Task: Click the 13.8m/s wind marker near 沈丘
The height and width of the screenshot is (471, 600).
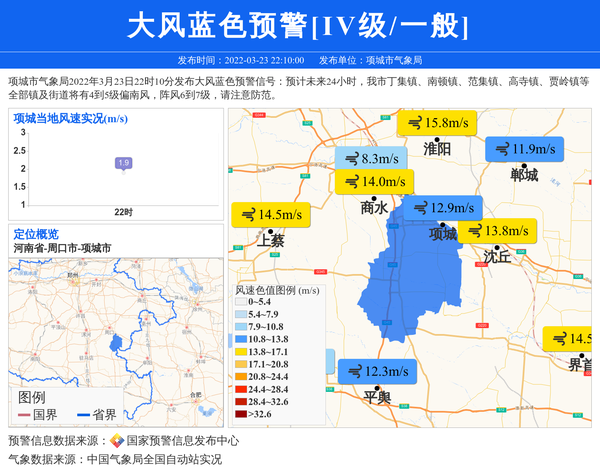Action: coord(497,231)
